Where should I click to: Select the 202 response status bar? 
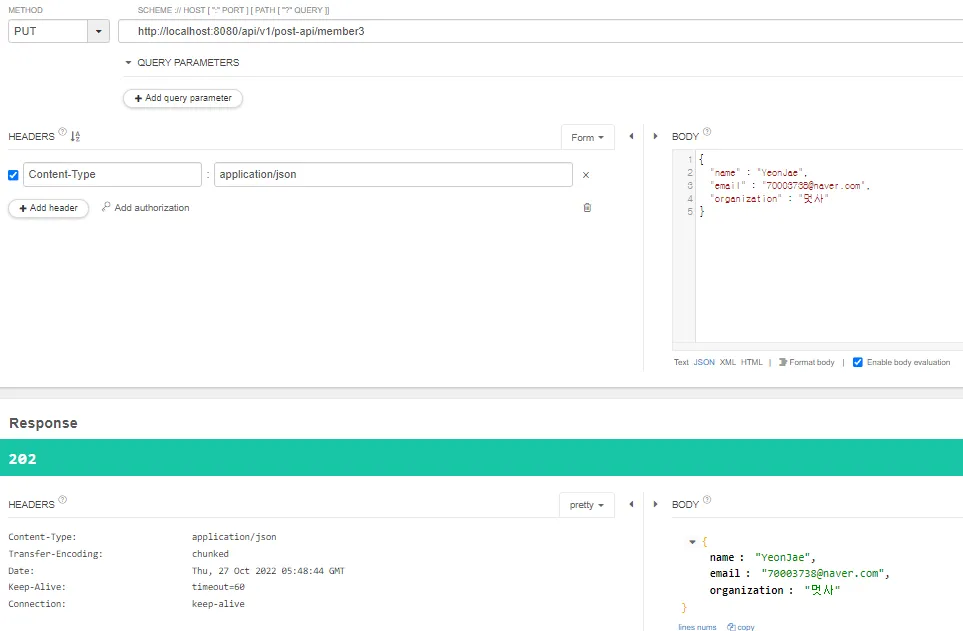click(x=482, y=458)
